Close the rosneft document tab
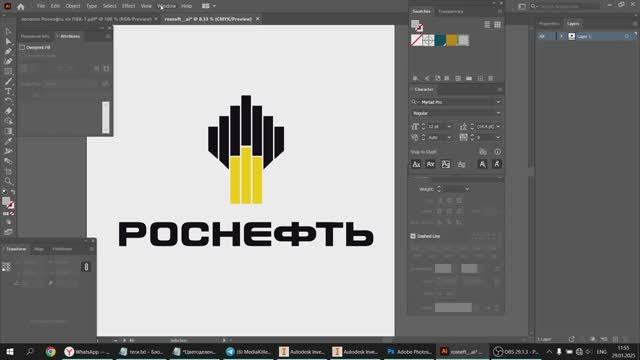The image size is (640, 360). click(x=258, y=19)
